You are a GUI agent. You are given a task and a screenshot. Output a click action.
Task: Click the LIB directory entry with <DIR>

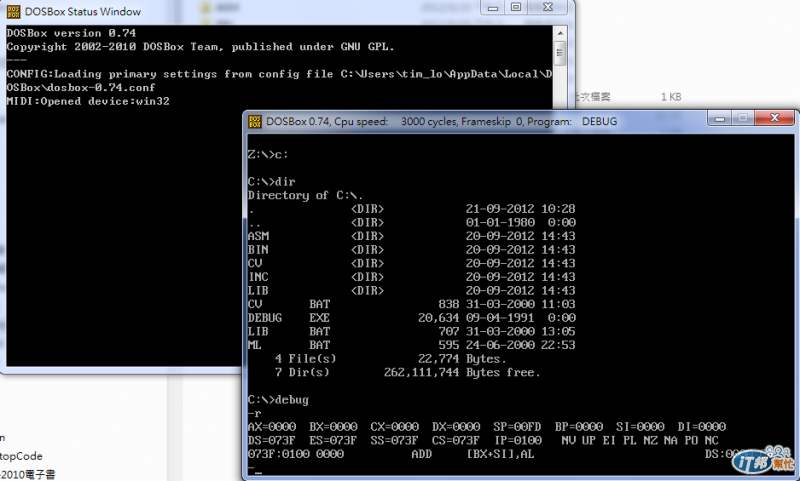click(411, 291)
